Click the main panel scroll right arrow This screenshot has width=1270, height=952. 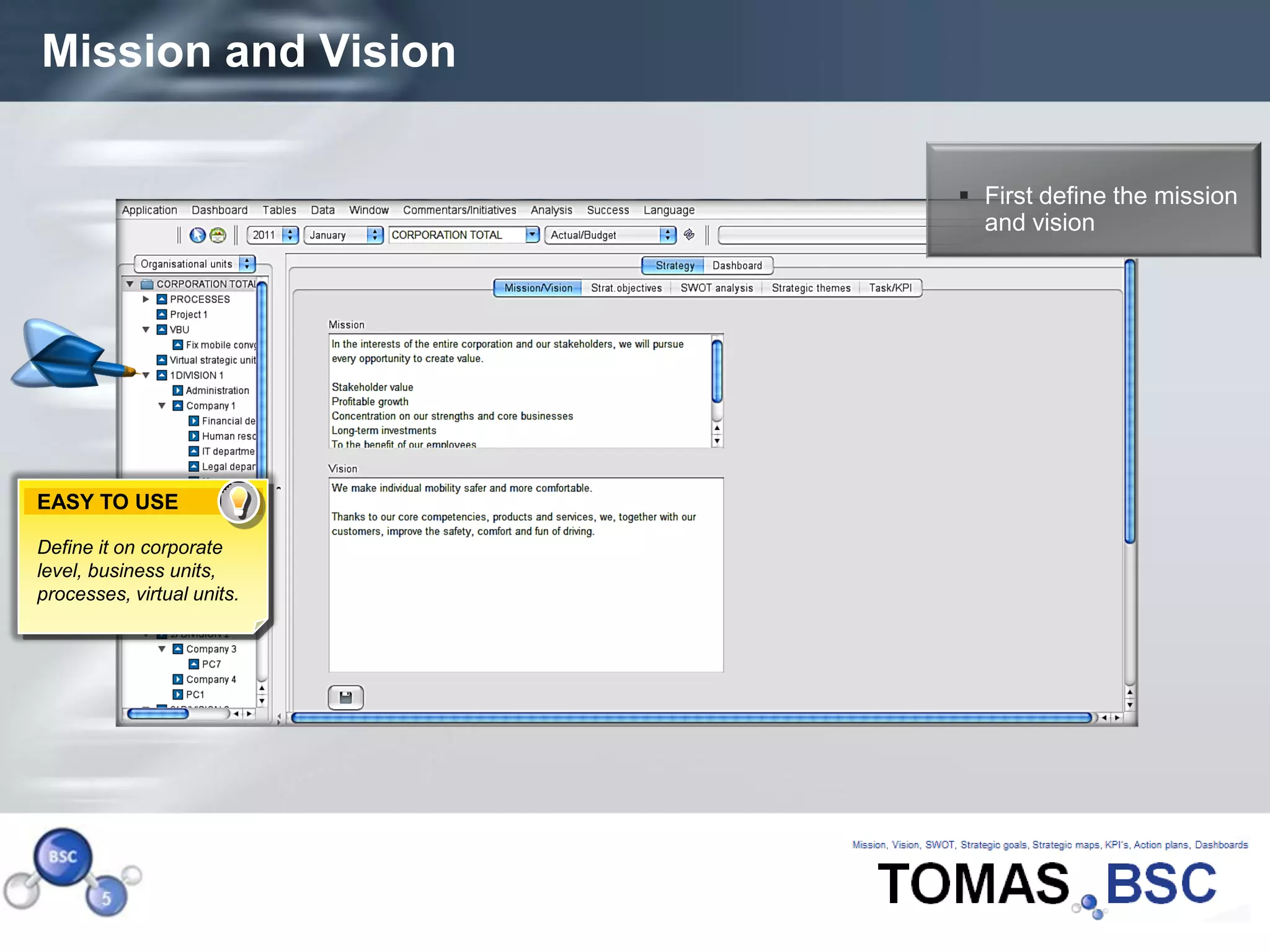point(1117,718)
